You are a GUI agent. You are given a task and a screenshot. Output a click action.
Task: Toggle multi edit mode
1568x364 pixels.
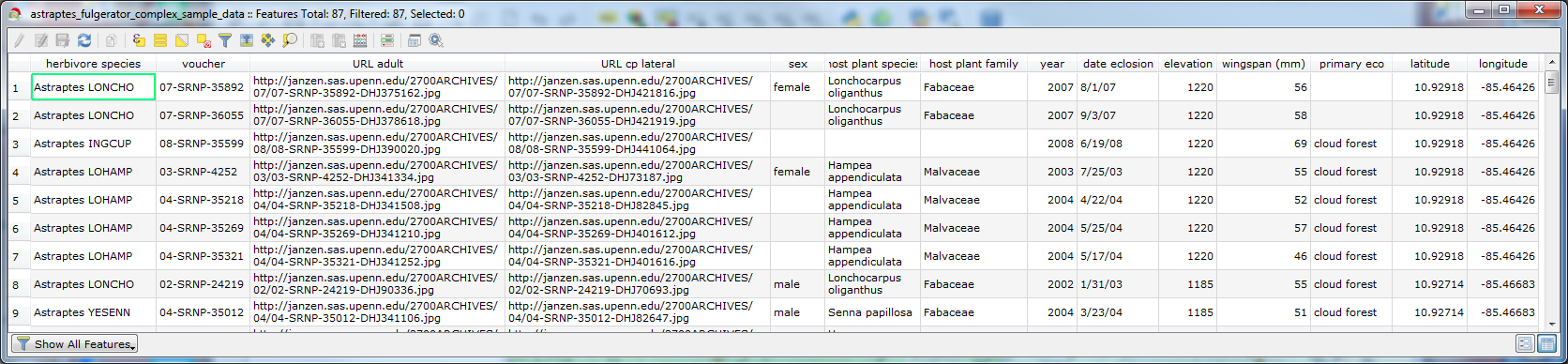(41, 40)
